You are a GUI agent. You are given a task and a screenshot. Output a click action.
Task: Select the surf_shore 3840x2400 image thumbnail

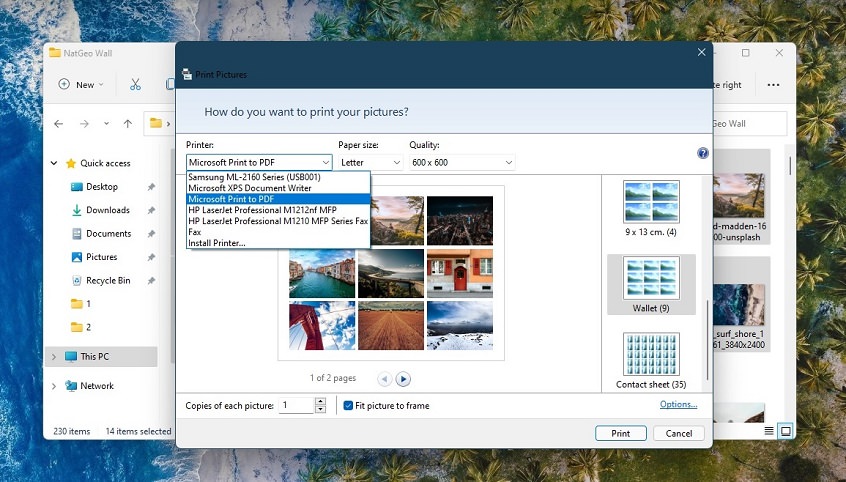[x=740, y=306]
